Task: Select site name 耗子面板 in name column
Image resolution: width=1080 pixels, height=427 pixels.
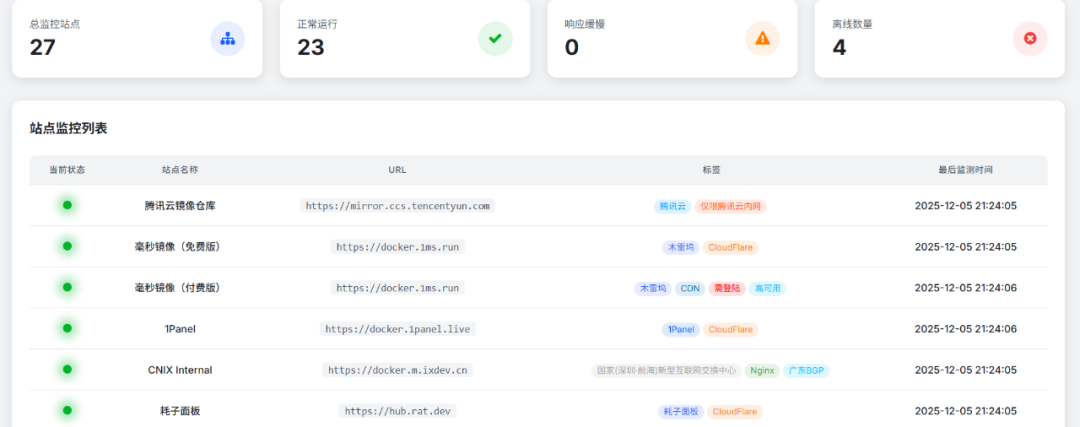Action: [x=180, y=411]
